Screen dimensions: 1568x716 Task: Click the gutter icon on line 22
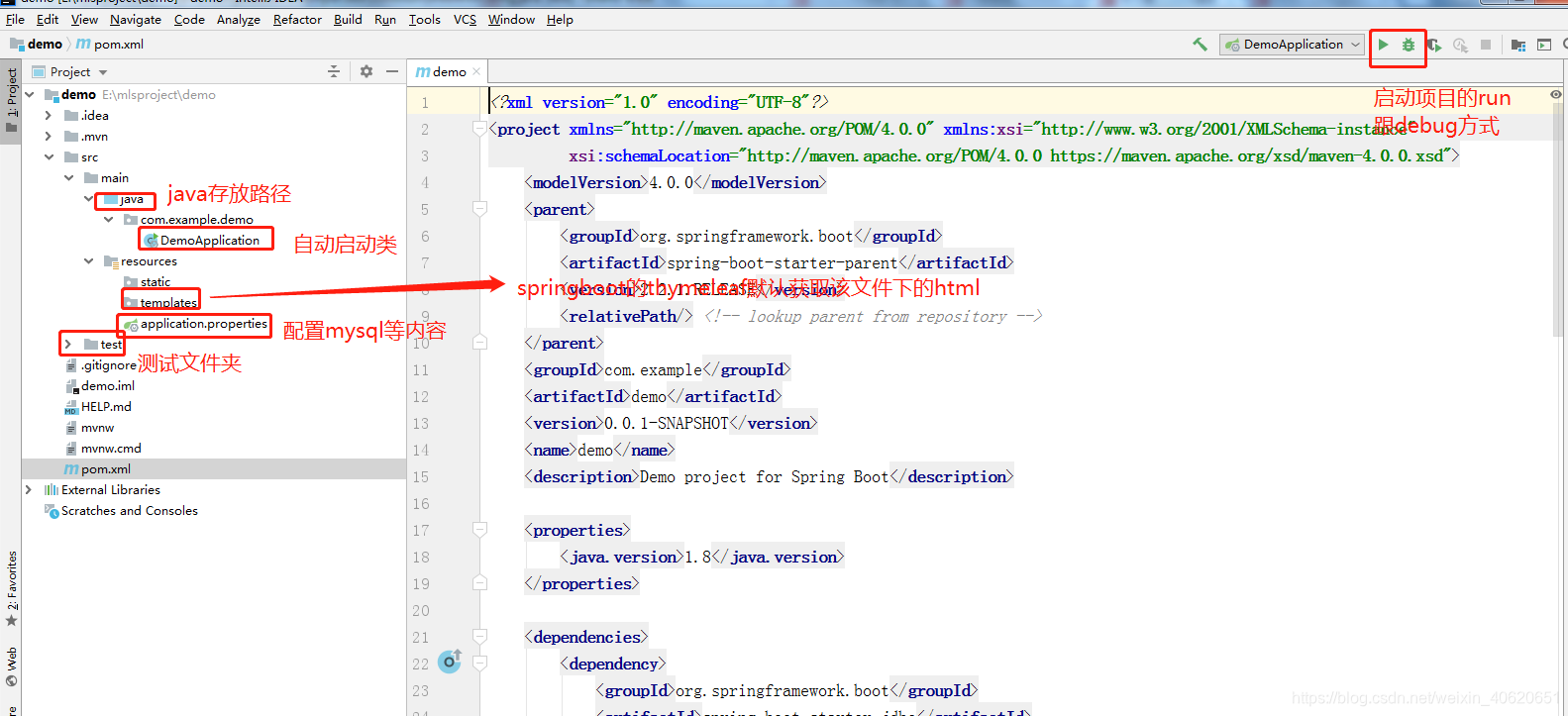(x=450, y=661)
